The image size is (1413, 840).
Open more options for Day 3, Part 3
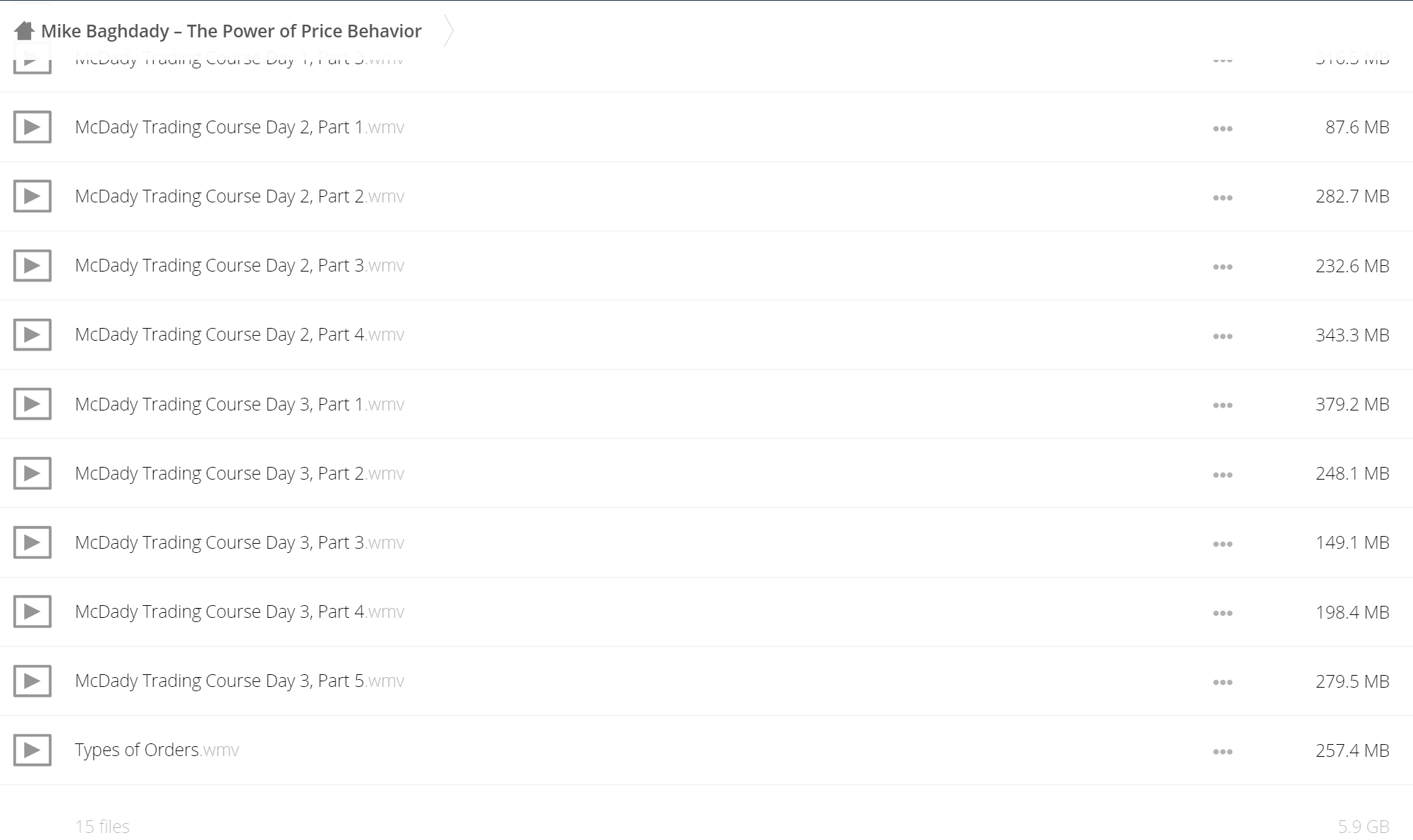[1223, 544]
